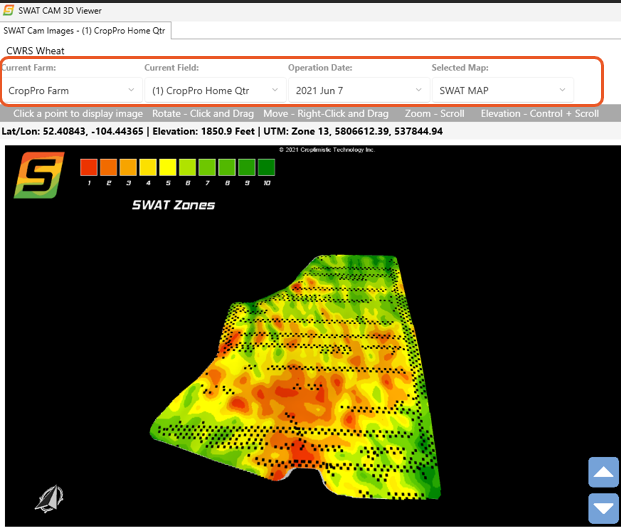Open the Current Field dropdown
This screenshot has height=529, width=621.
[x=215, y=91]
